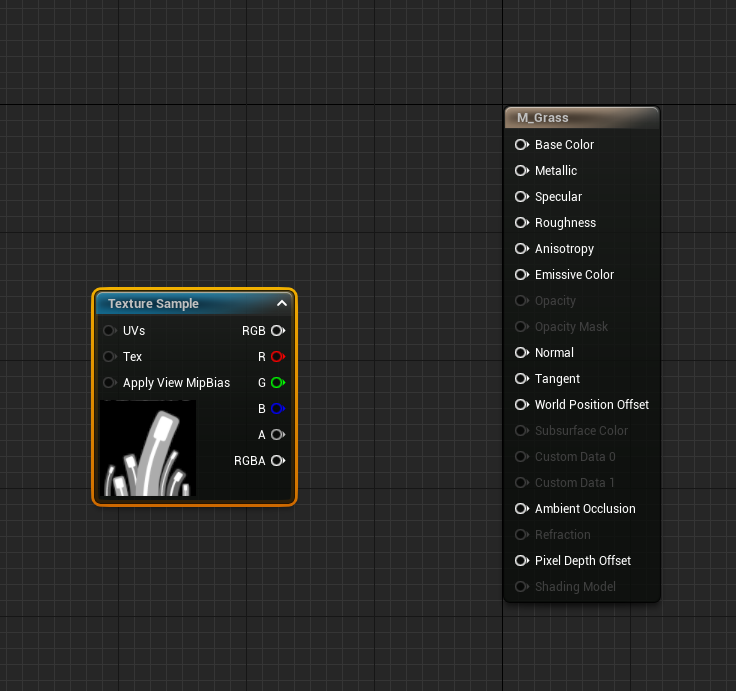Click the A alpha output pin
736x691 pixels.
[278, 435]
